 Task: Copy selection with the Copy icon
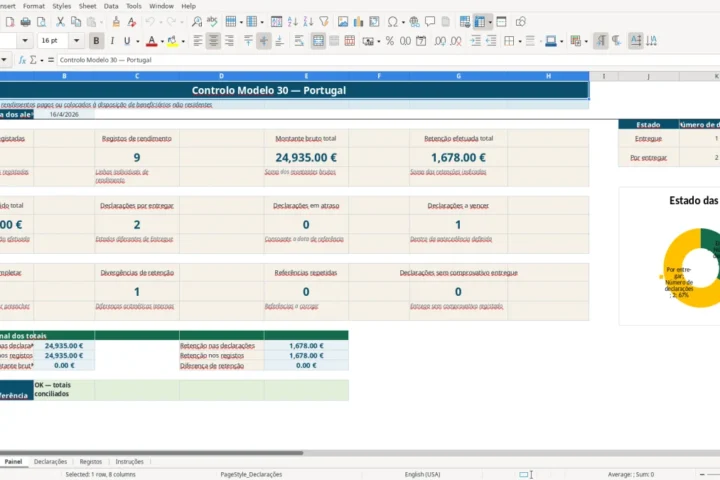(x=76, y=22)
